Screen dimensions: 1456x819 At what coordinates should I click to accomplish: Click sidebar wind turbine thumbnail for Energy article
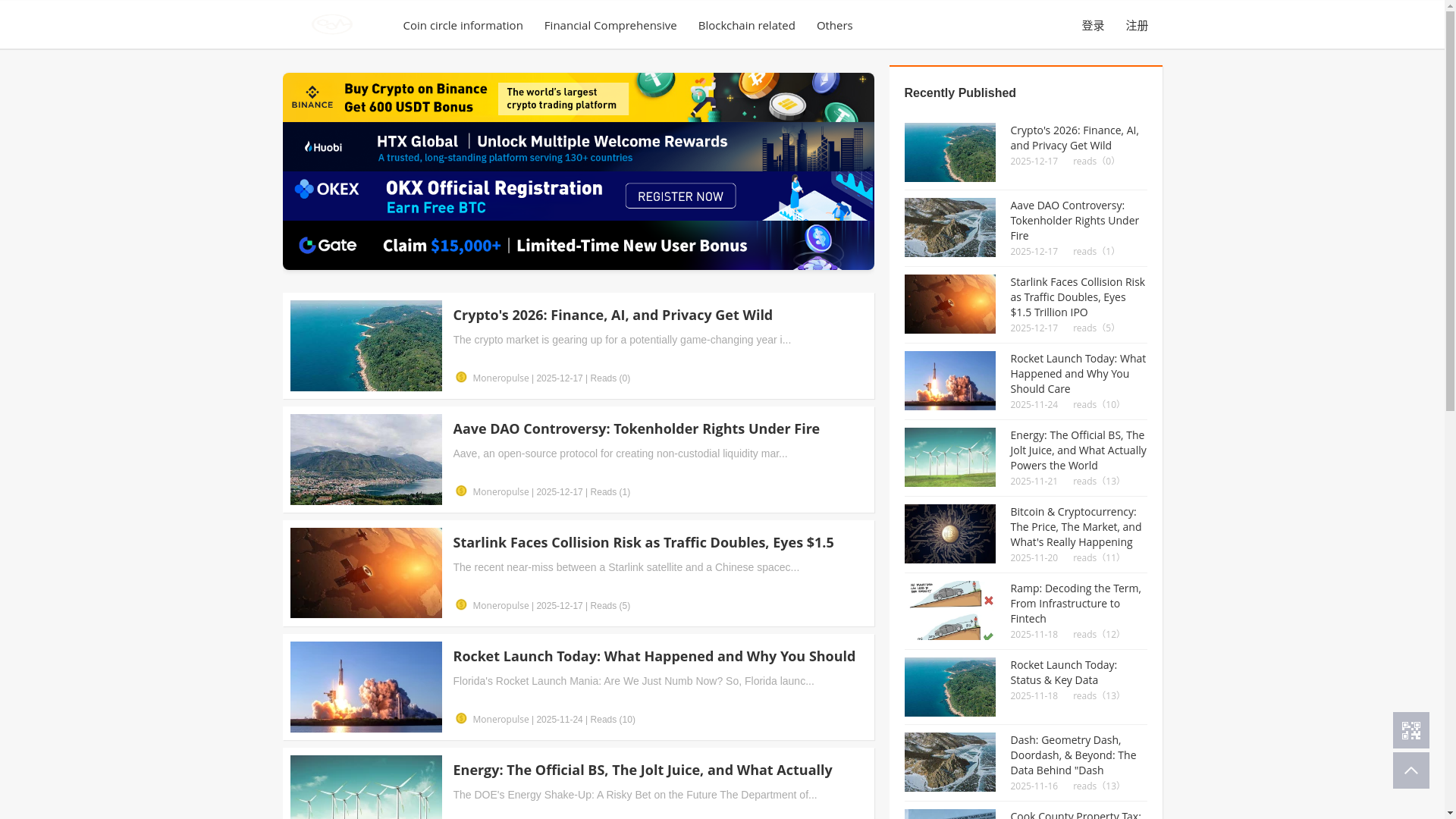coord(949,457)
